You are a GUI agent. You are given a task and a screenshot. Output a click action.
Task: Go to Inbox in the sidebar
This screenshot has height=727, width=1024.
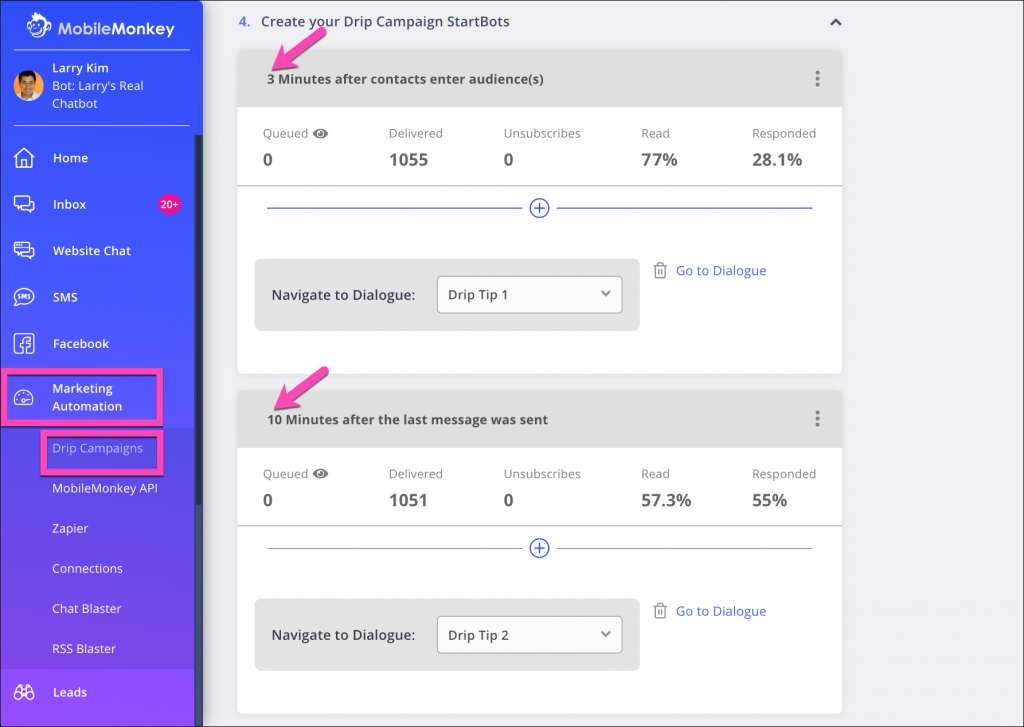69,204
